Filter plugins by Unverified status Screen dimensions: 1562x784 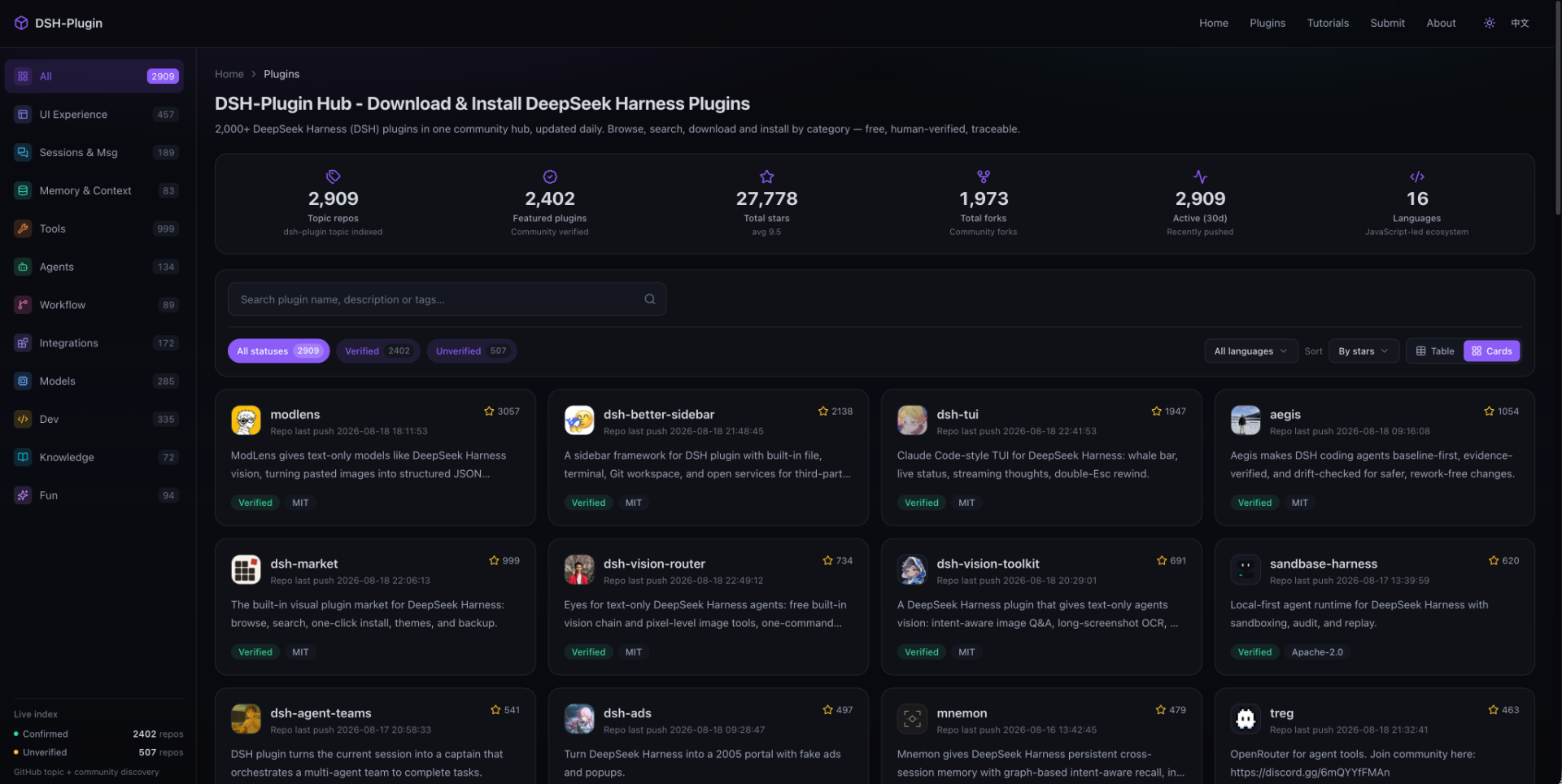(x=472, y=351)
